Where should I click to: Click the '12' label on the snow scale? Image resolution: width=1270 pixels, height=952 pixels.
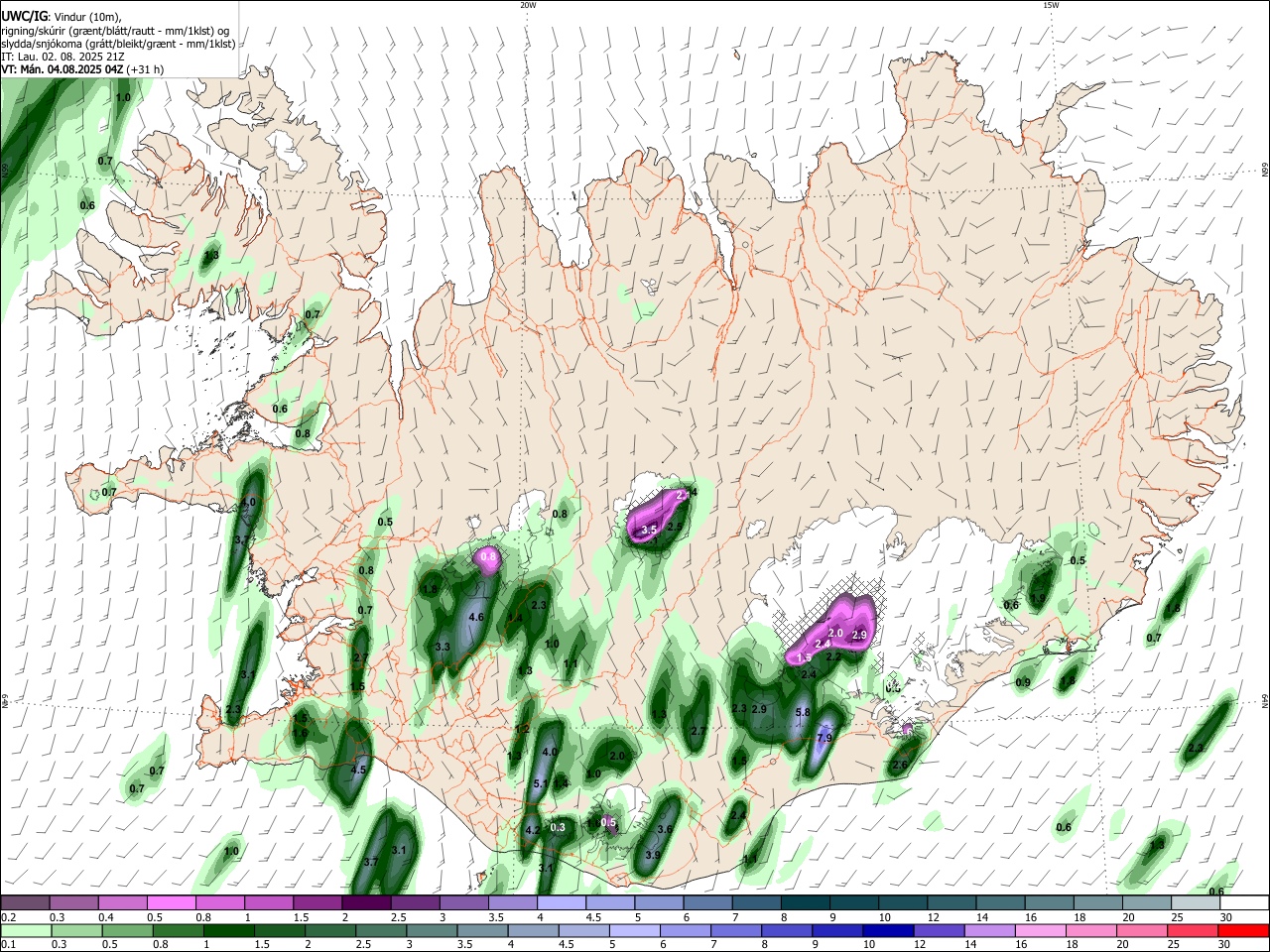point(933,918)
